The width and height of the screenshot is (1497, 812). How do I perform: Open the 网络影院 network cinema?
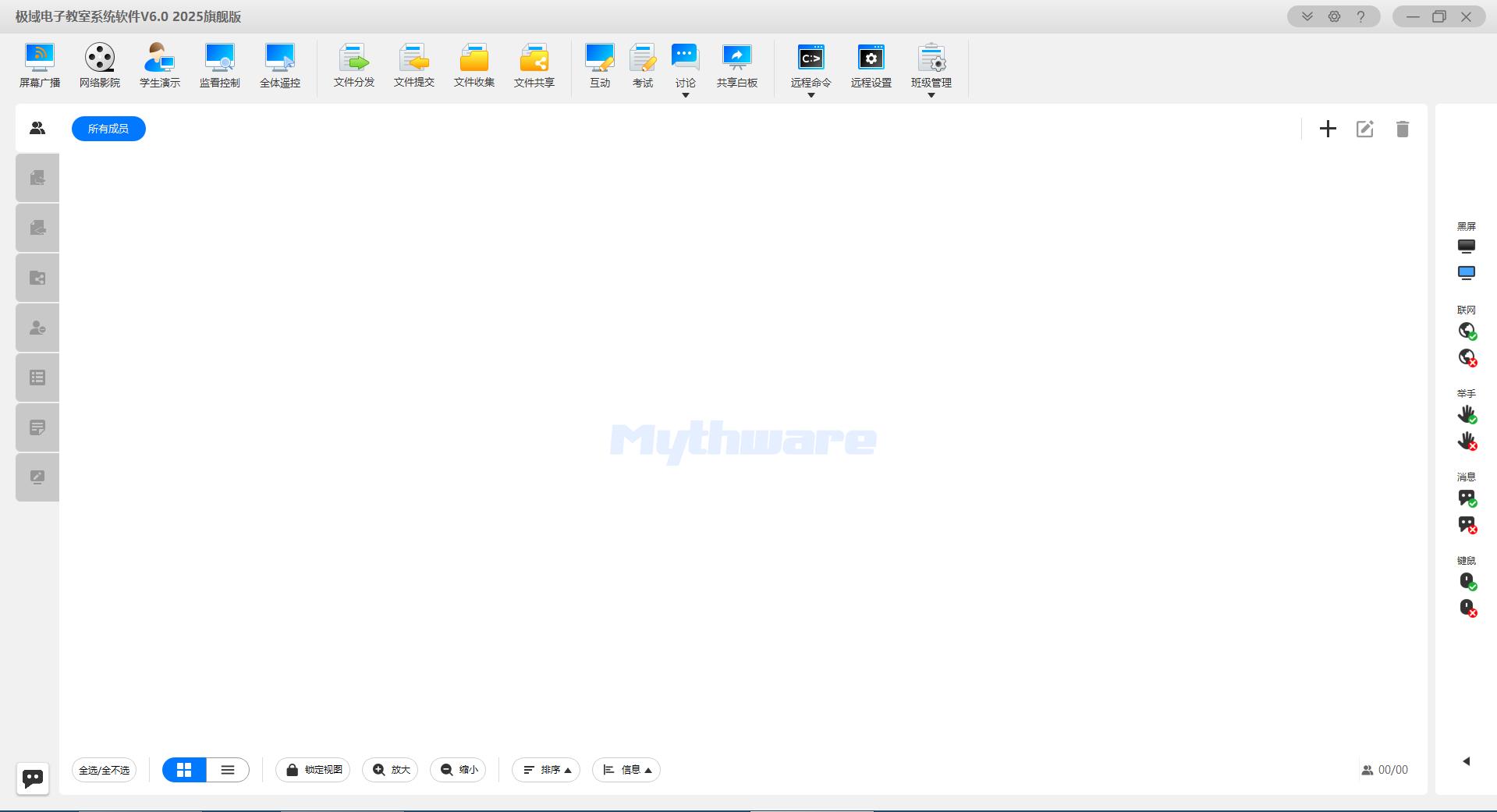pyautogui.click(x=100, y=66)
